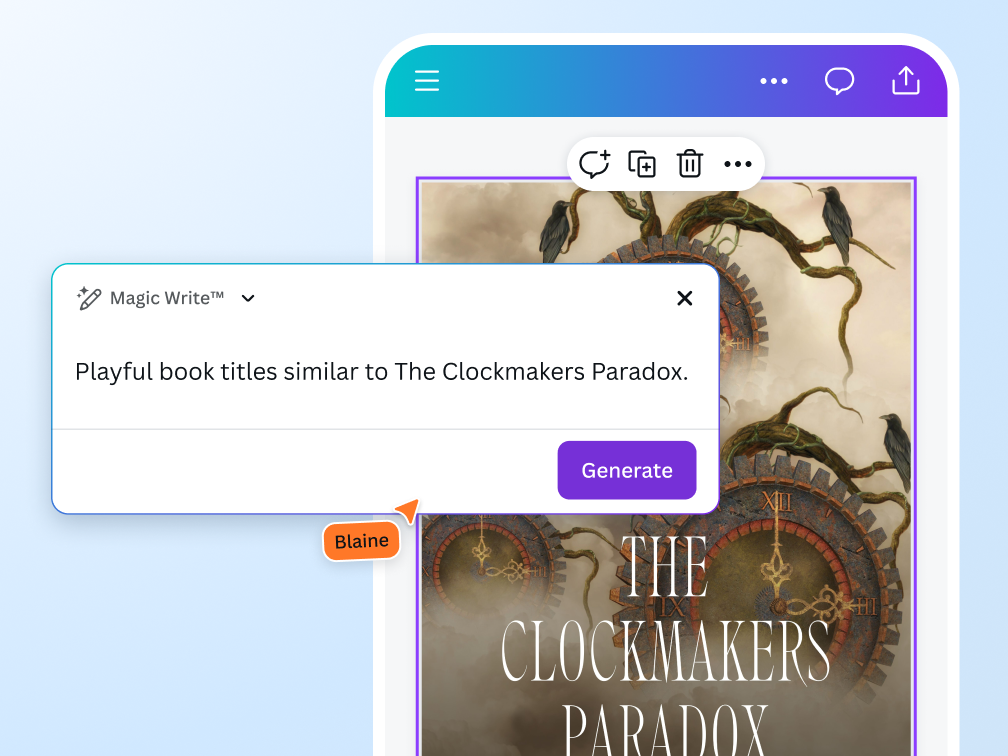Click into the Playful book titles prompt field
The width and height of the screenshot is (1008, 756).
382,372
